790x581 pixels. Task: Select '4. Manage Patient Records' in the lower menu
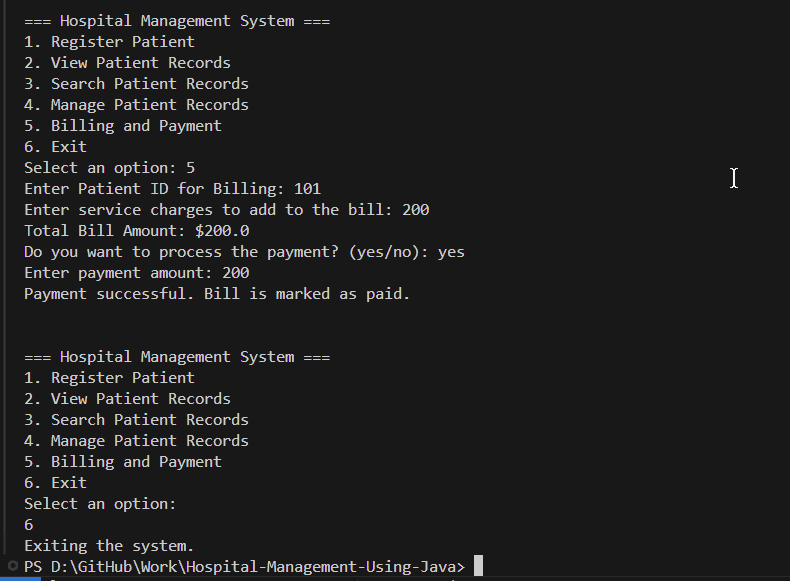click(x=136, y=441)
